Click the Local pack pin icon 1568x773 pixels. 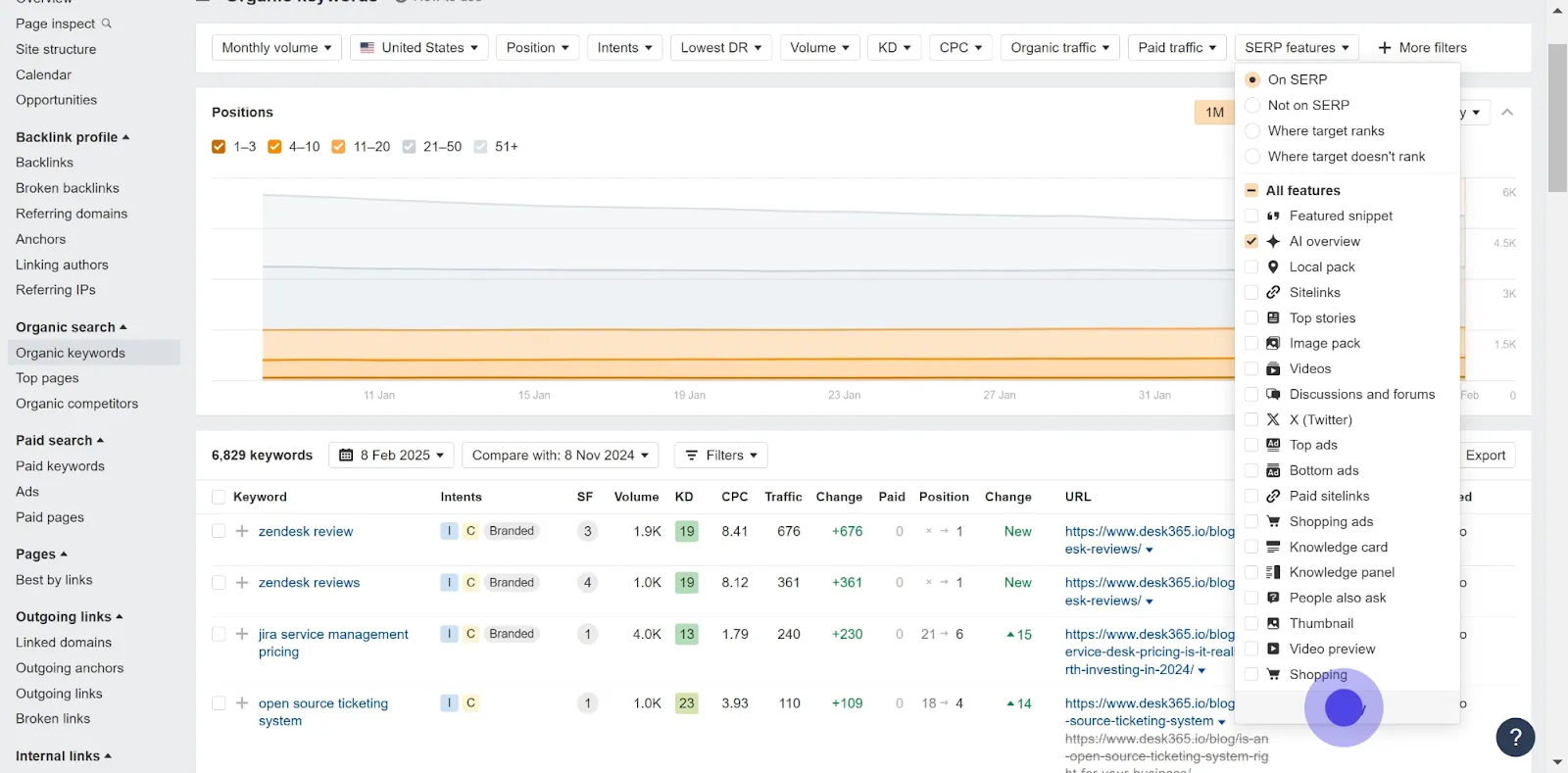tap(1273, 266)
